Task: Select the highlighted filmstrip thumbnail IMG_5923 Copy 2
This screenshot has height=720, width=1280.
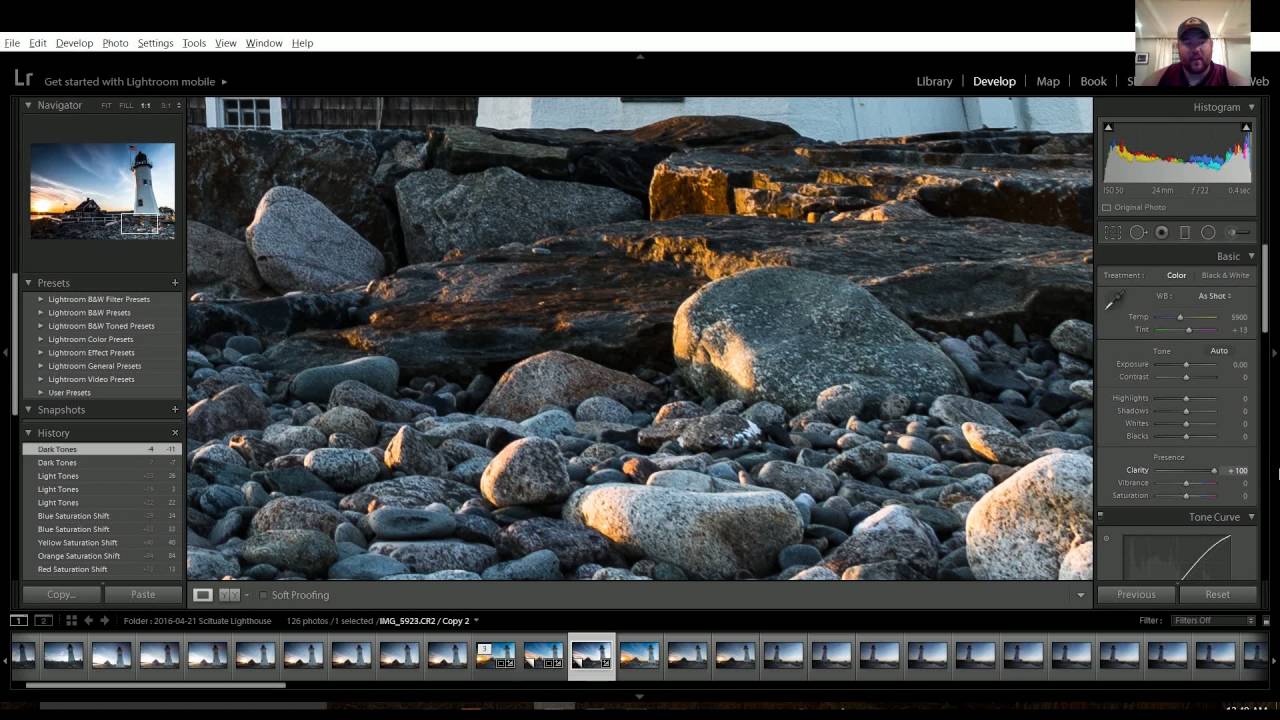Action: pos(592,656)
